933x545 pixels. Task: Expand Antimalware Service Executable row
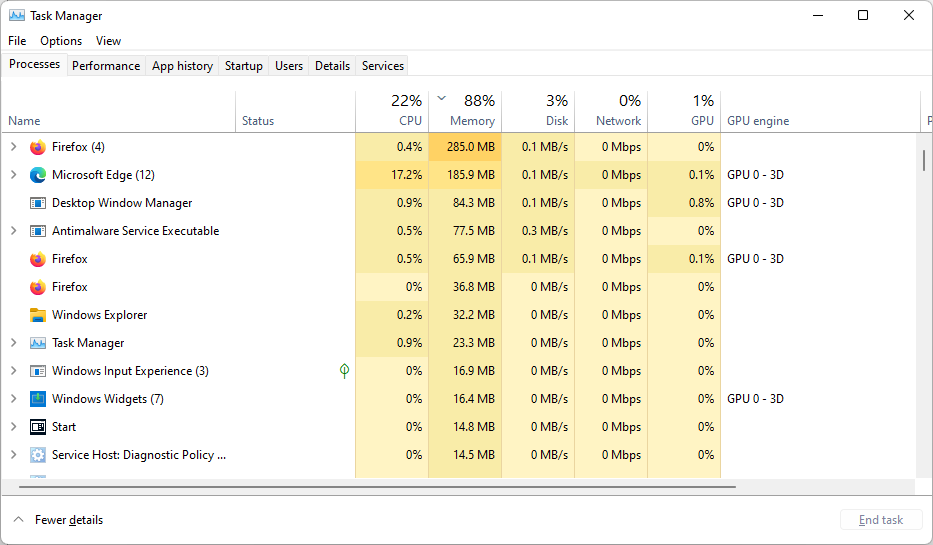[14, 230]
